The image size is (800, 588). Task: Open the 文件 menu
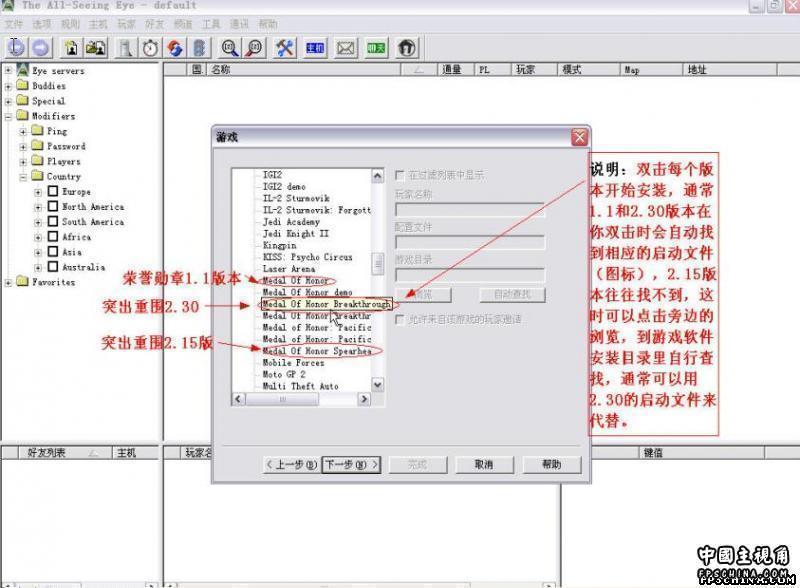point(14,24)
